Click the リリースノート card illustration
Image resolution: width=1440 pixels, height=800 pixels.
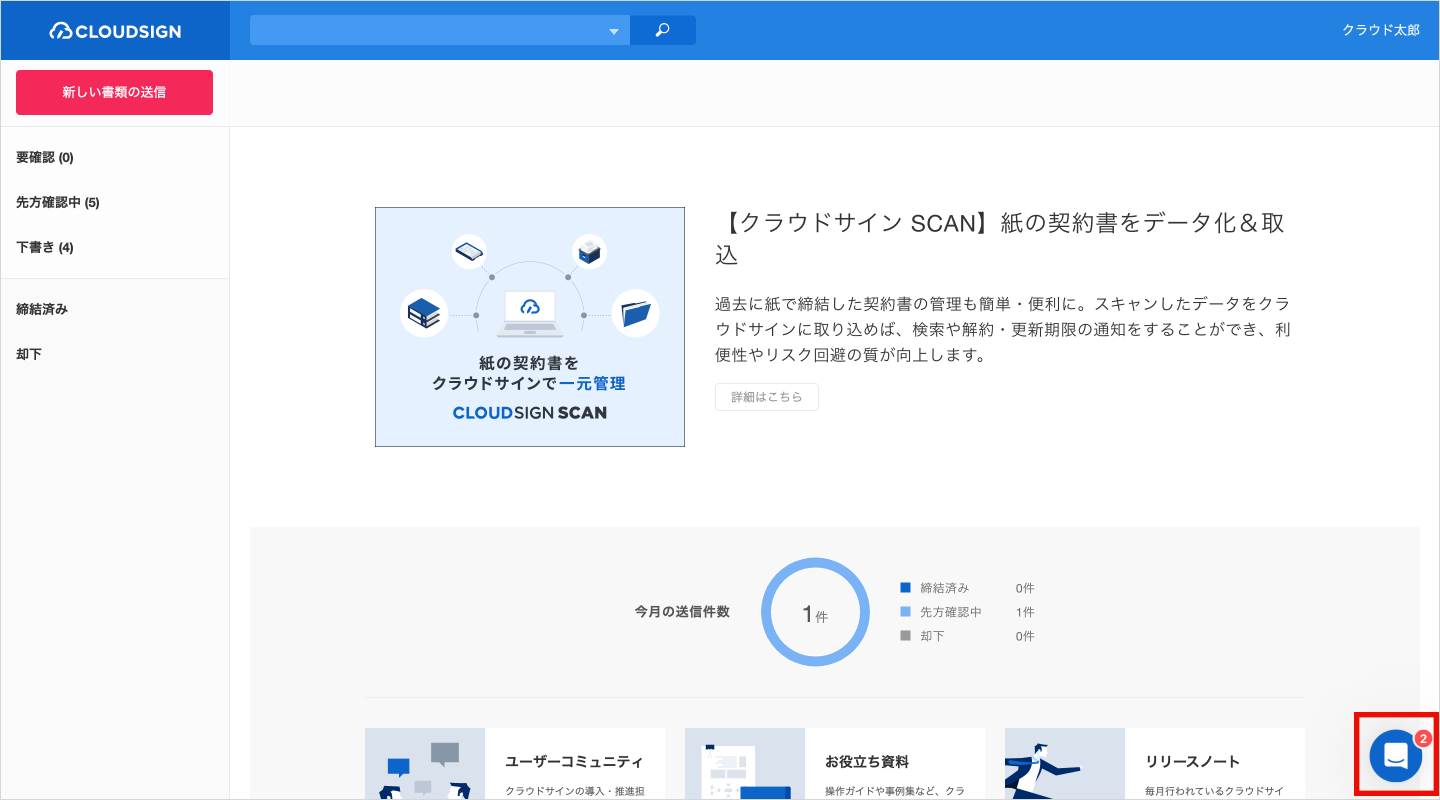(x=1065, y=764)
